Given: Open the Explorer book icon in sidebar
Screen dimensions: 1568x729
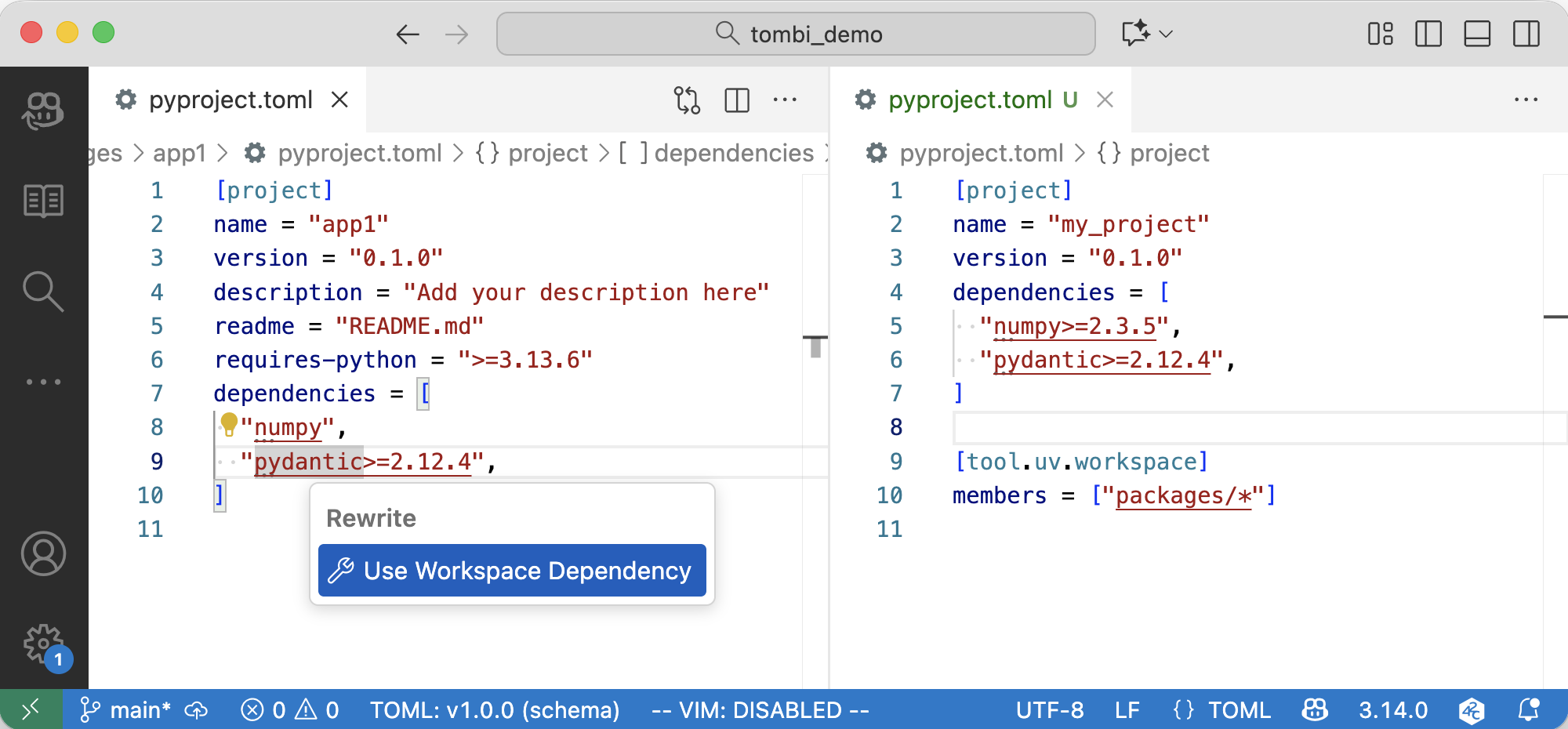Looking at the screenshot, I should 43,201.
